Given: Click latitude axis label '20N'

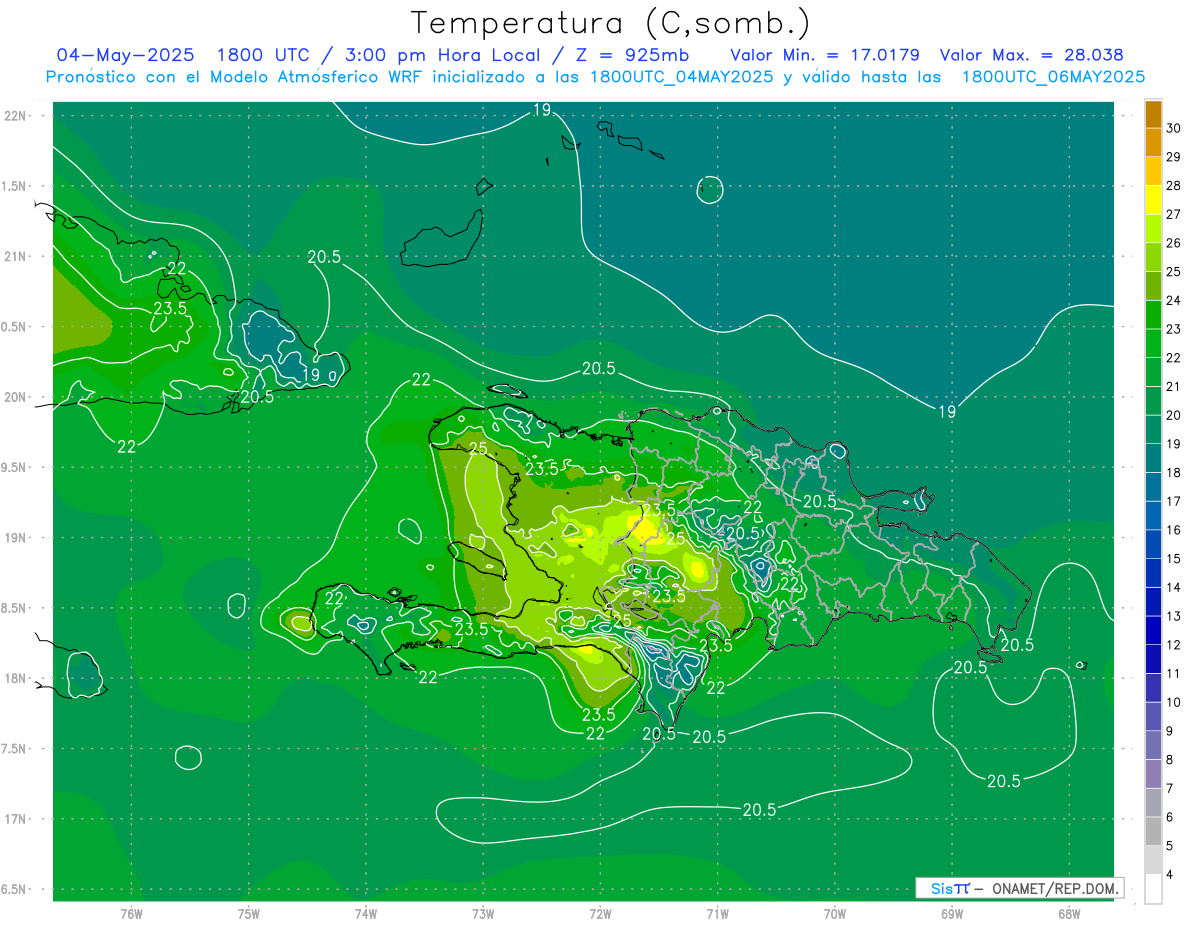Looking at the screenshot, I should coord(15,397).
